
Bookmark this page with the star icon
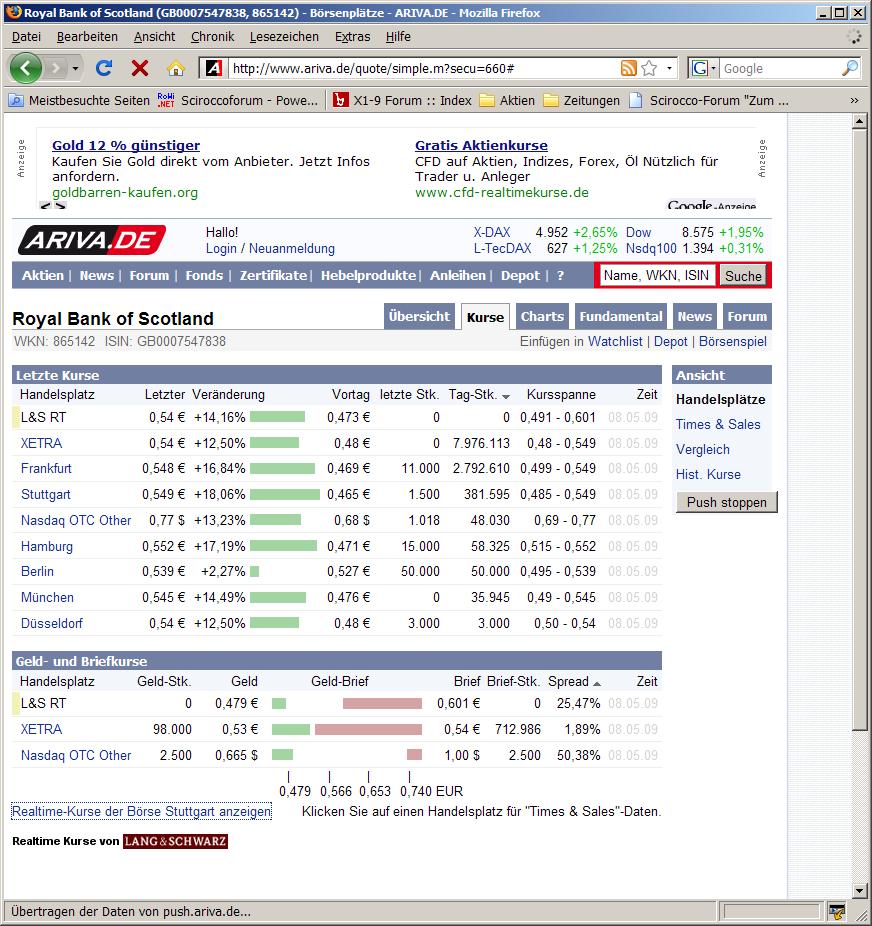pos(649,69)
